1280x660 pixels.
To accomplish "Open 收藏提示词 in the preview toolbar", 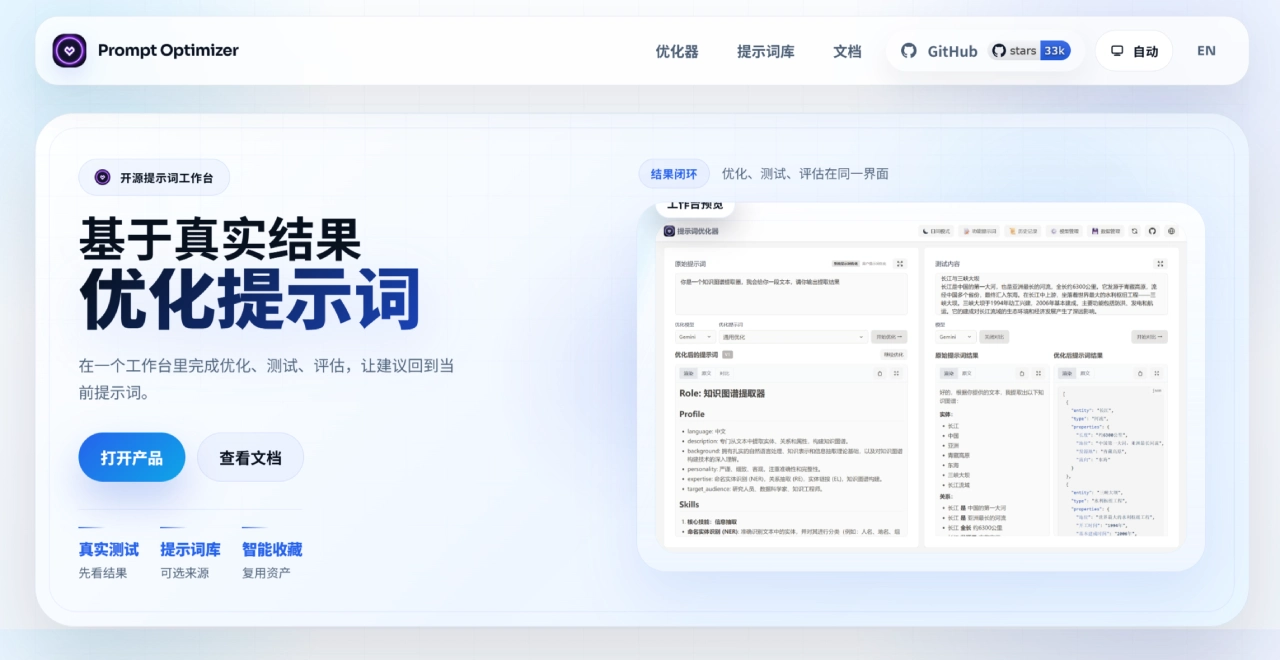I will coord(980,231).
